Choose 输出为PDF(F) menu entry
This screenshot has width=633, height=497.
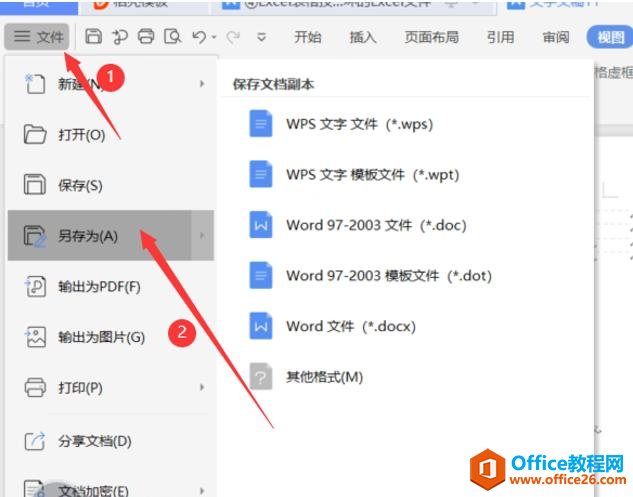click(111, 287)
